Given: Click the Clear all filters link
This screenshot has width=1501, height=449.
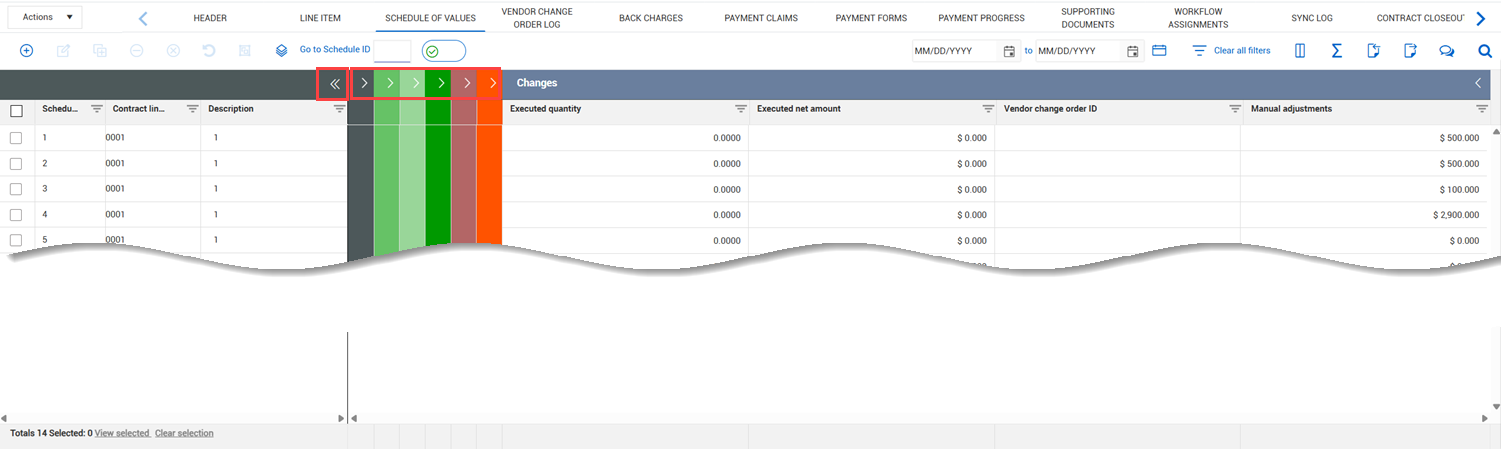Looking at the screenshot, I should (1242, 50).
